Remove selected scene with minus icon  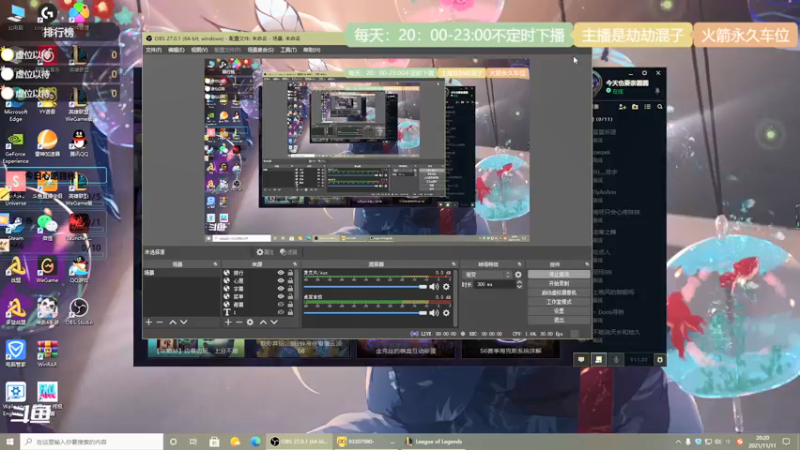(160, 322)
